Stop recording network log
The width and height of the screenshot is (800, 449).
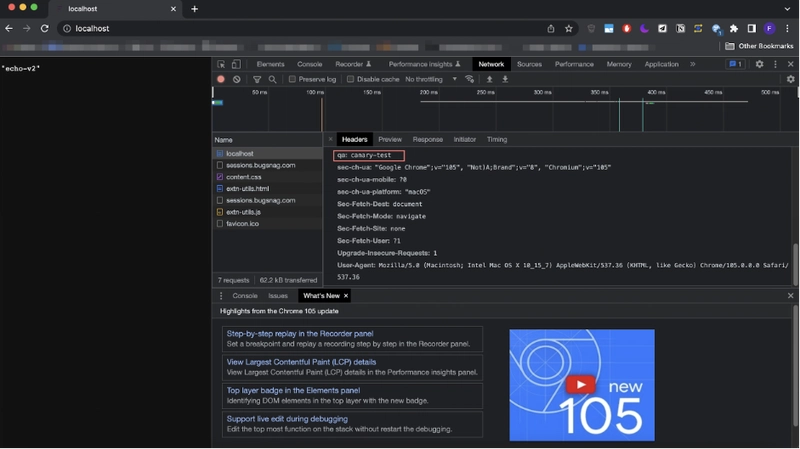pyautogui.click(x=220, y=79)
